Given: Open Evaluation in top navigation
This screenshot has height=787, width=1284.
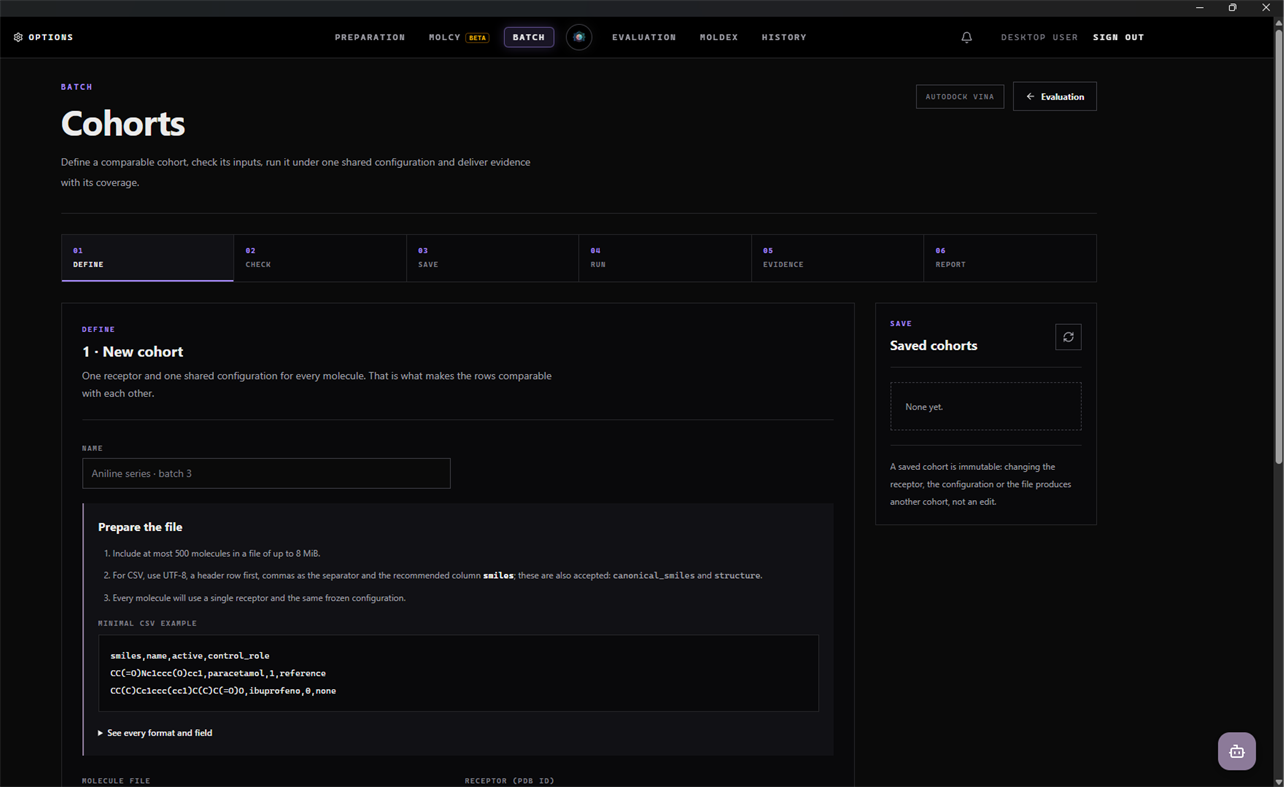Looking at the screenshot, I should (644, 37).
